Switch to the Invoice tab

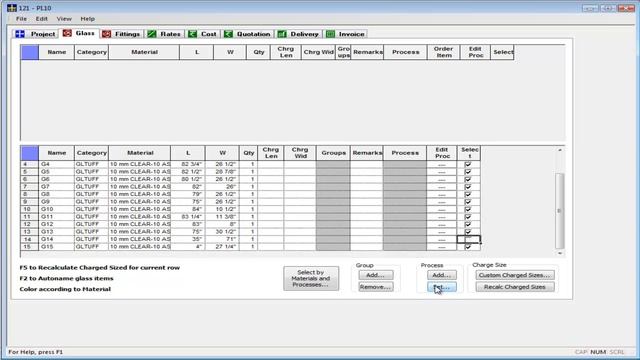tap(346, 34)
